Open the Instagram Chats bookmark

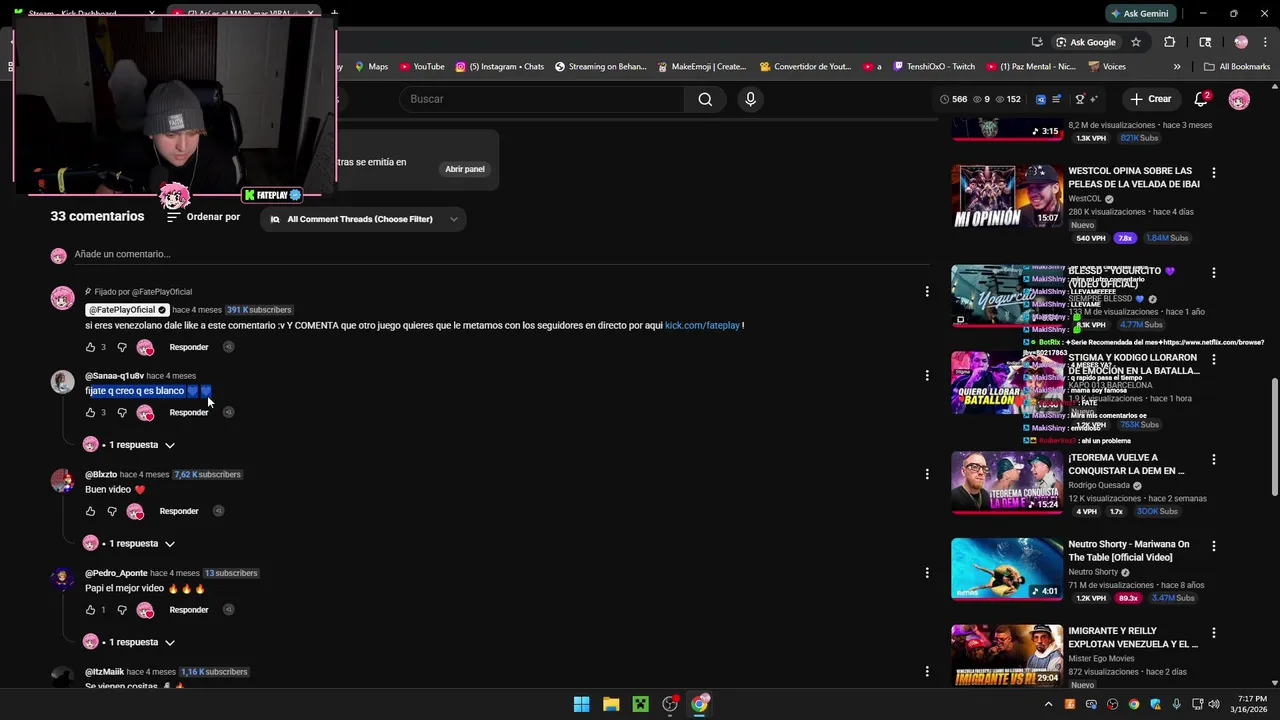tap(499, 67)
